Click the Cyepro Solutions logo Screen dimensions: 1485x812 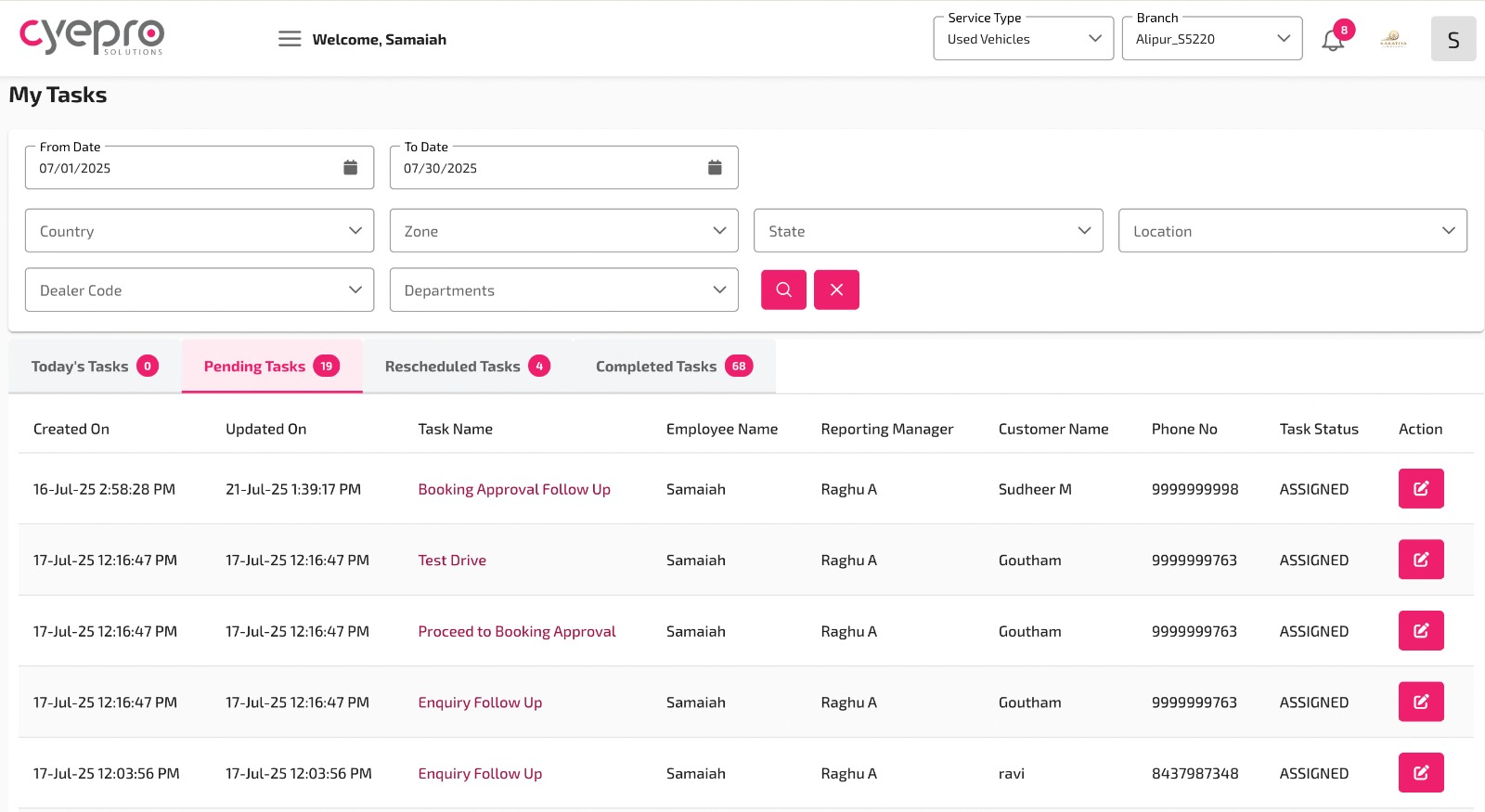[x=92, y=37]
